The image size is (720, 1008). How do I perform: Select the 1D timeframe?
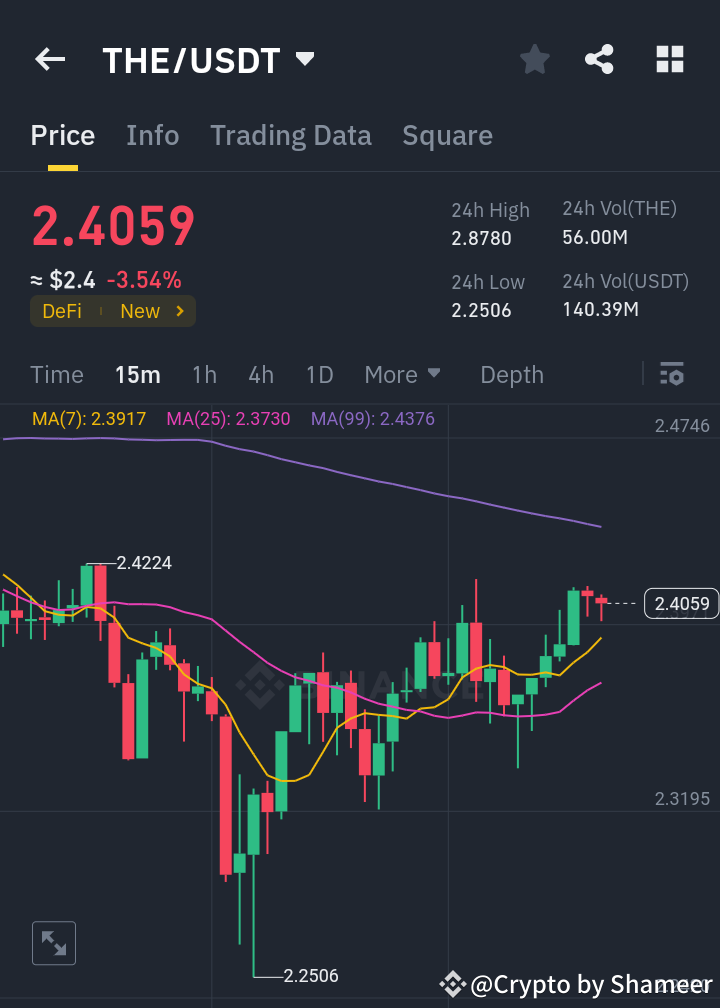point(319,374)
